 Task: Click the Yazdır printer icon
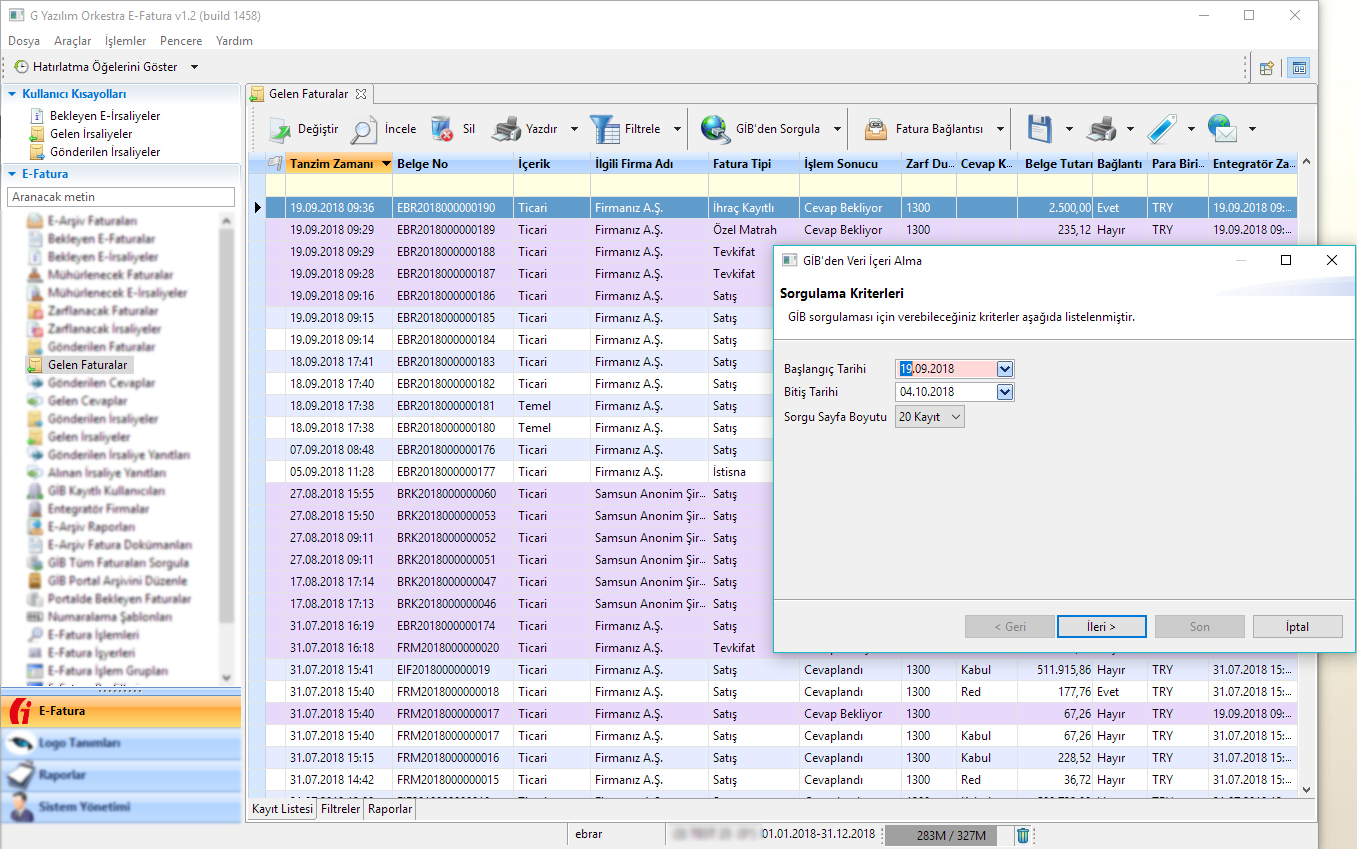507,129
